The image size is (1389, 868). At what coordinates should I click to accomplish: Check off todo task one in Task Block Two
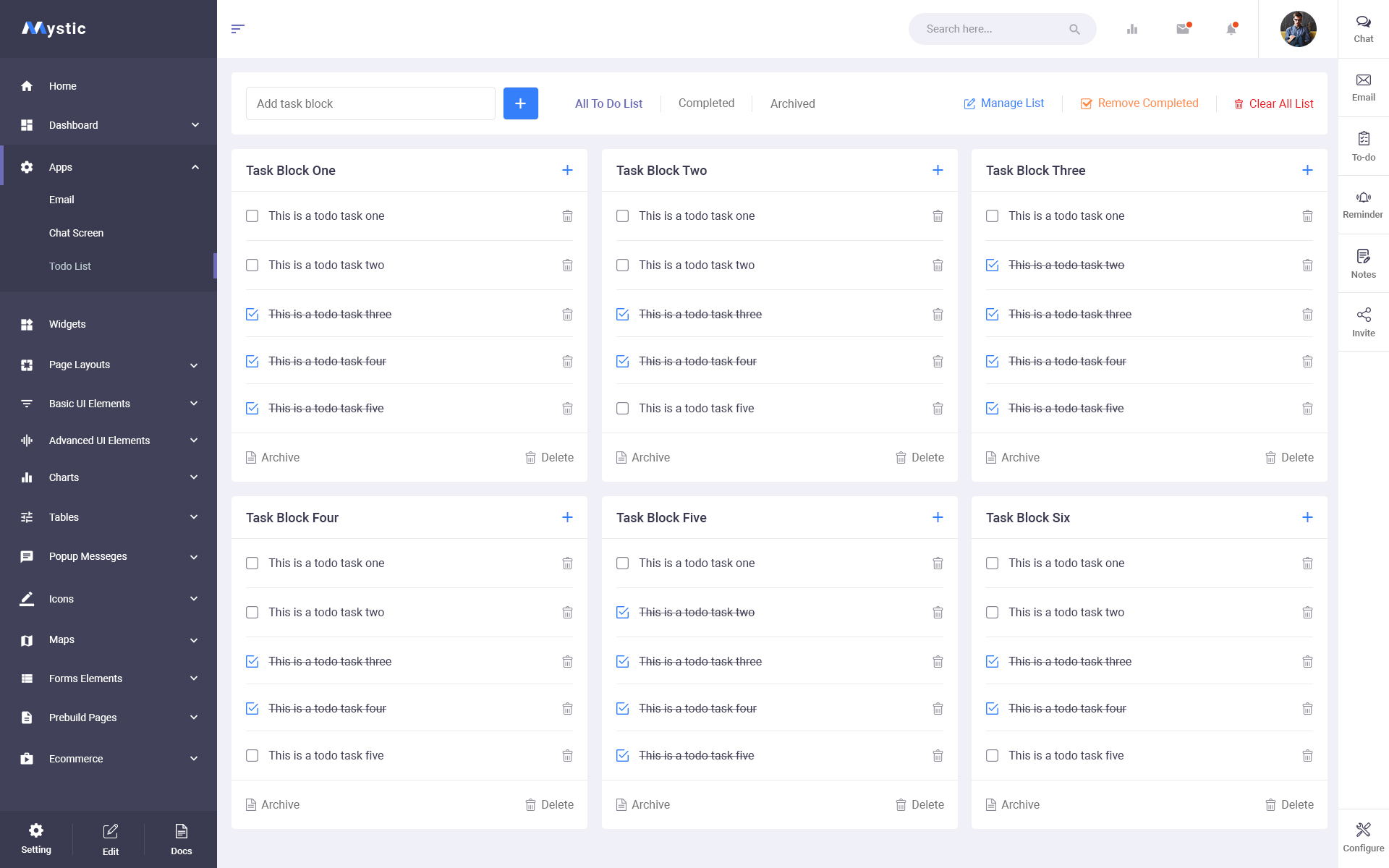[x=622, y=216]
